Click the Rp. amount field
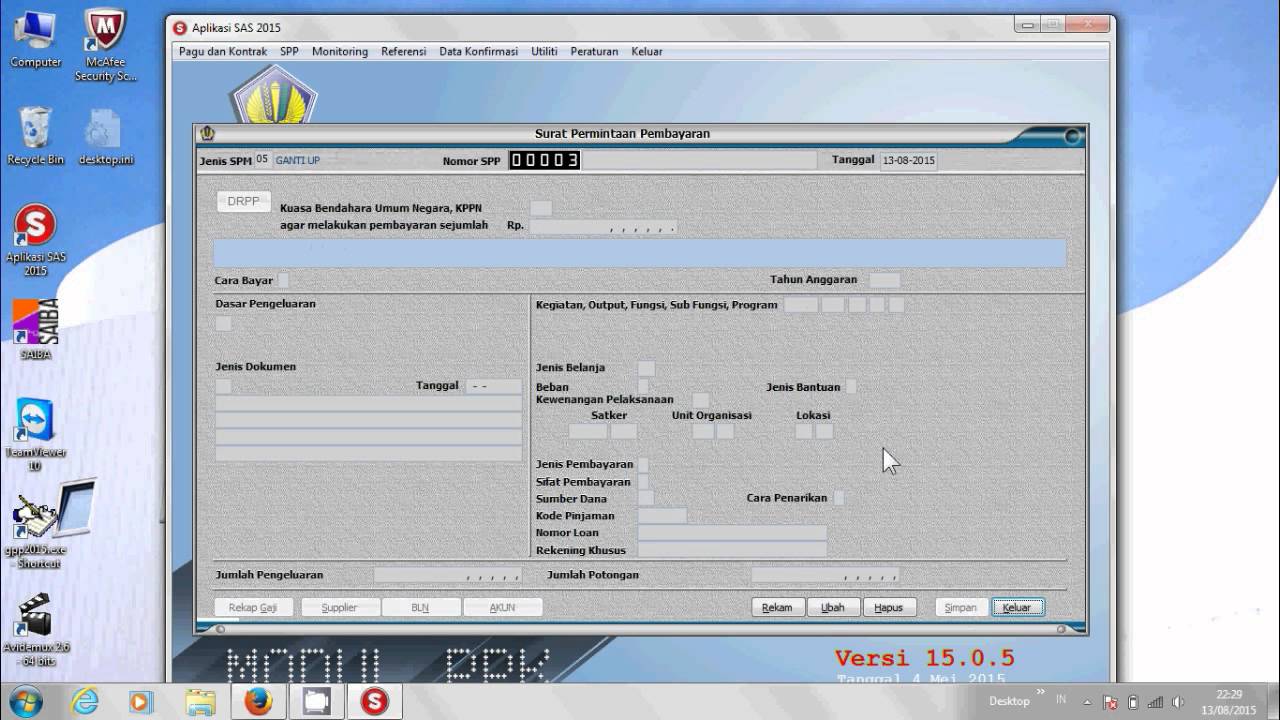This screenshot has height=720, width=1280. 603,226
